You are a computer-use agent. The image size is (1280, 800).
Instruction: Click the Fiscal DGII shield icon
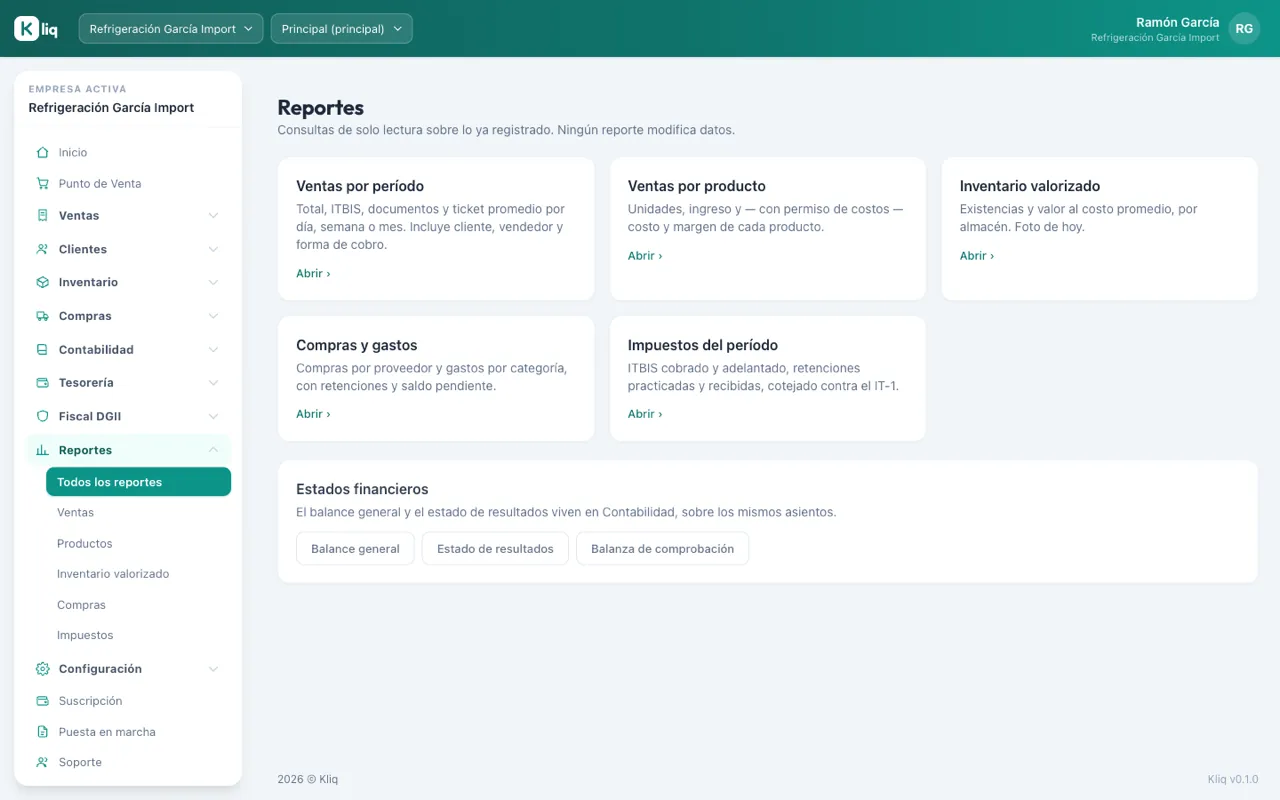tap(42, 416)
